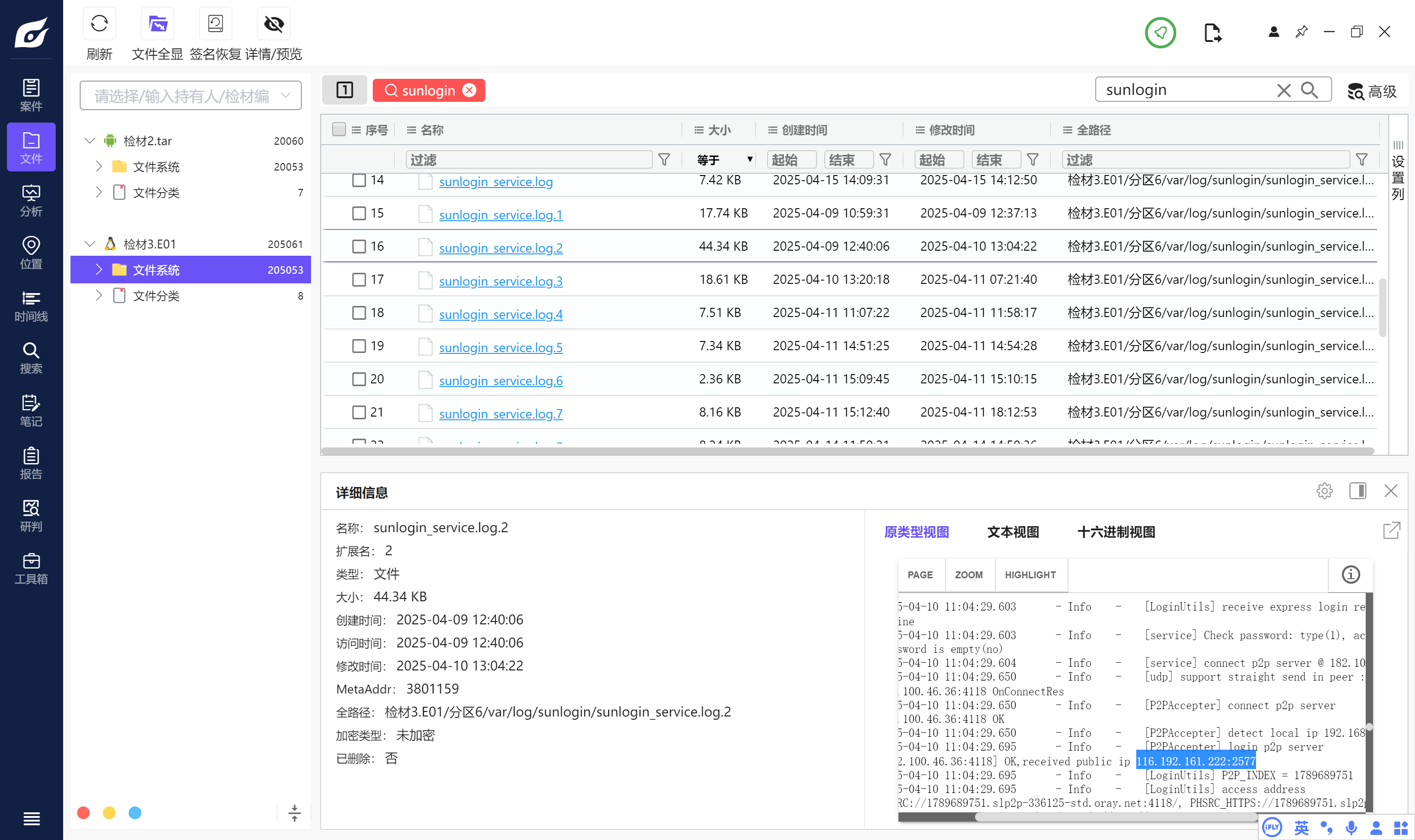Check the checkbox for row 18
Viewport: 1415px width, 840px height.
tap(359, 312)
